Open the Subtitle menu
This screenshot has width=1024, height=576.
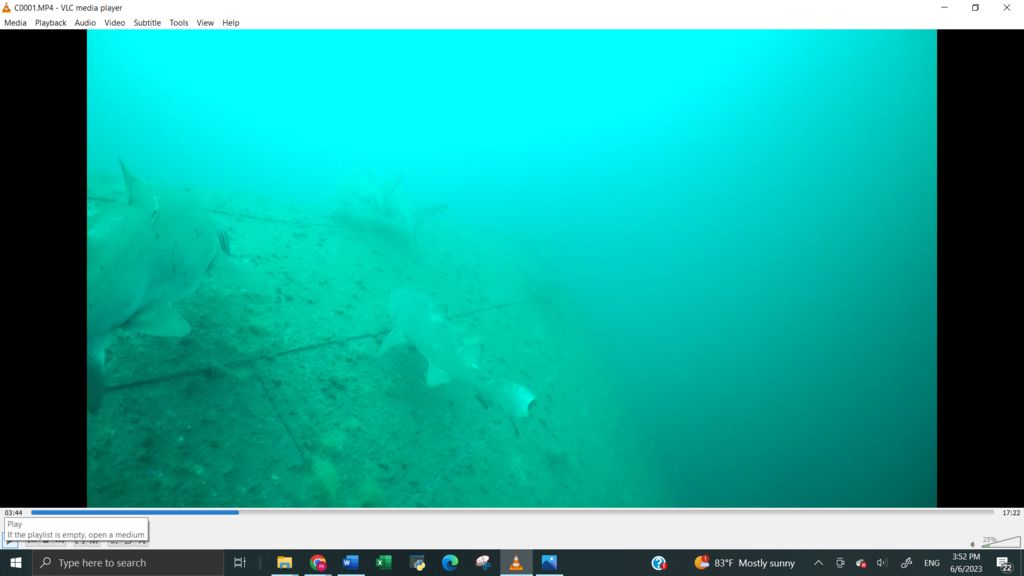click(147, 22)
